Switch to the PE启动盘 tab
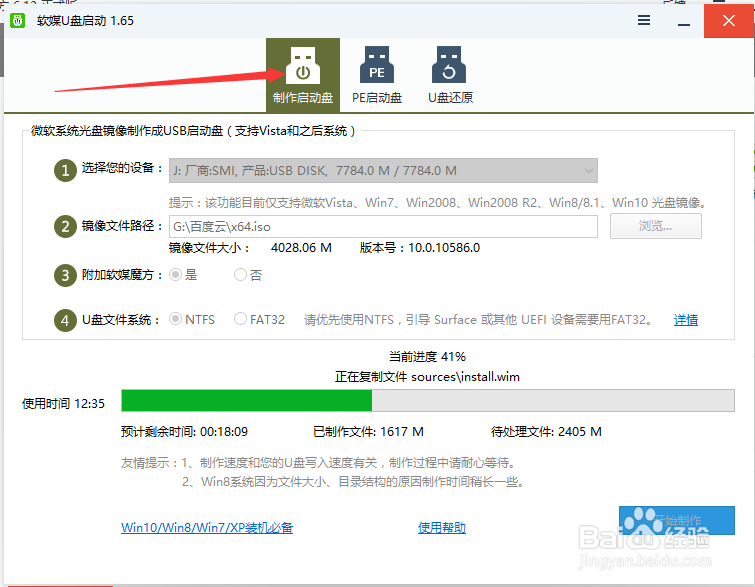The image size is (755, 587). [x=377, y=75]
